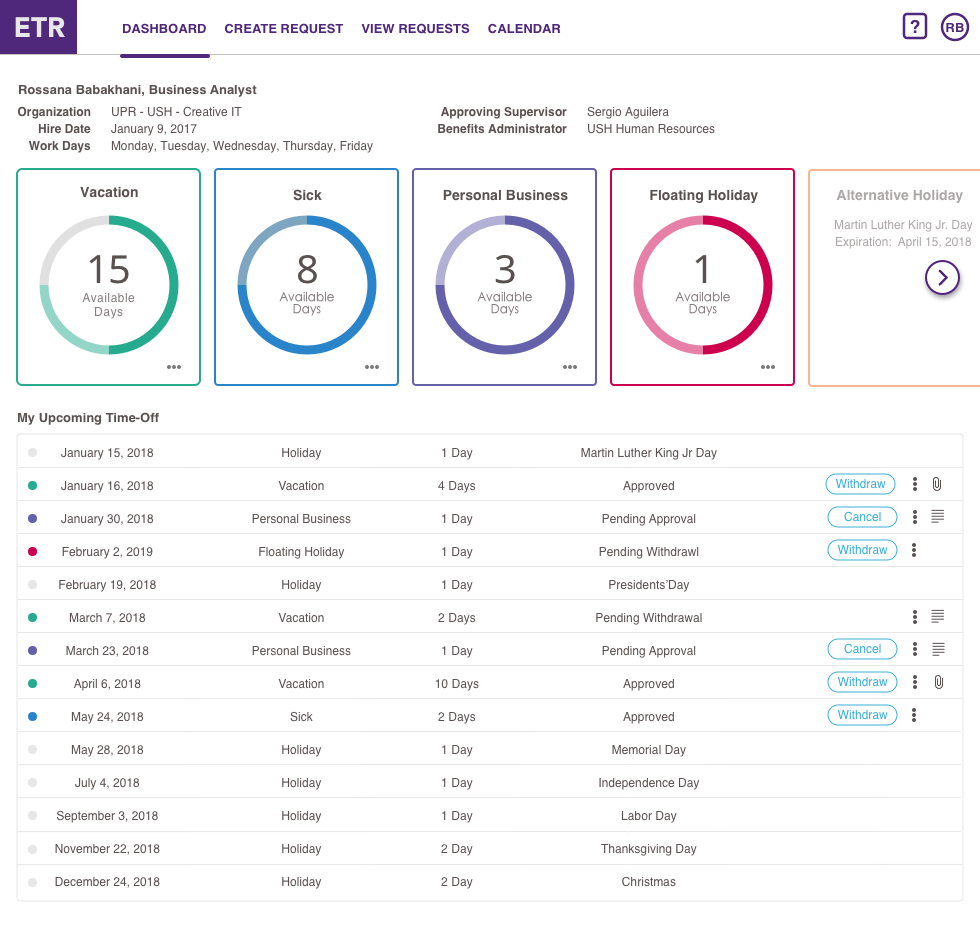Viewport: 980px width, 950px height.
Task: Select the July 4, 2018 date
Action: [107, 783]
